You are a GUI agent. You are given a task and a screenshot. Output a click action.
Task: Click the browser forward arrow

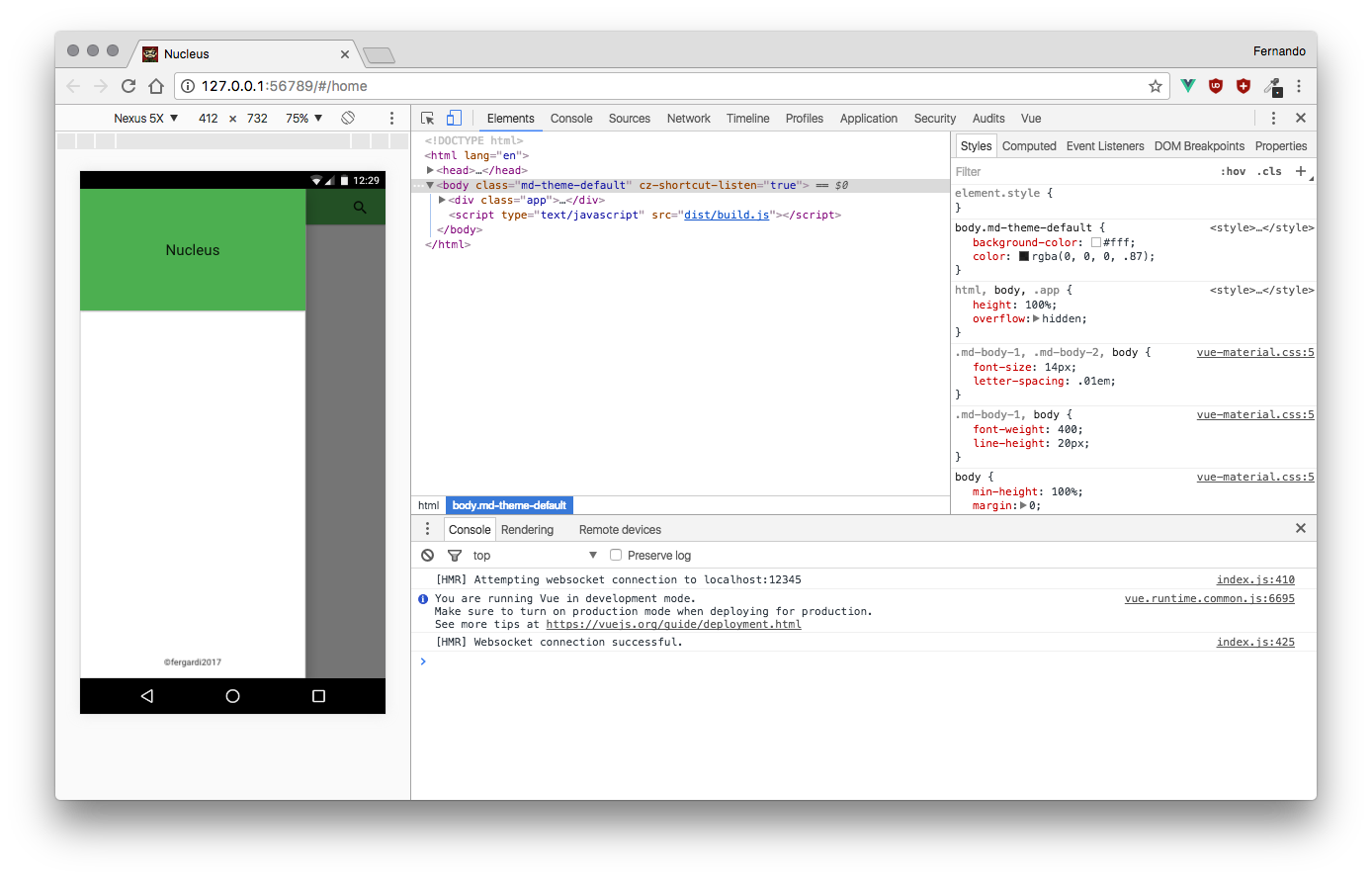point(100,86)
